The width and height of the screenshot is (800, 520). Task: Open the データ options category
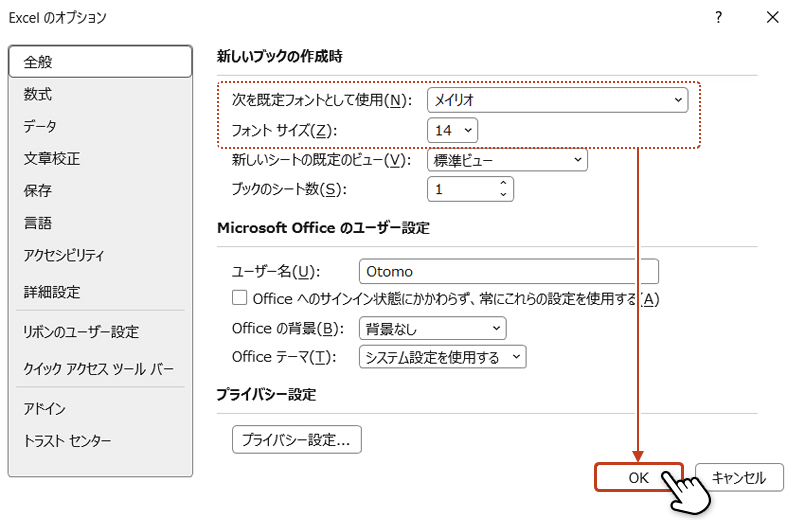pyautogui.click(x=101, y=126)
